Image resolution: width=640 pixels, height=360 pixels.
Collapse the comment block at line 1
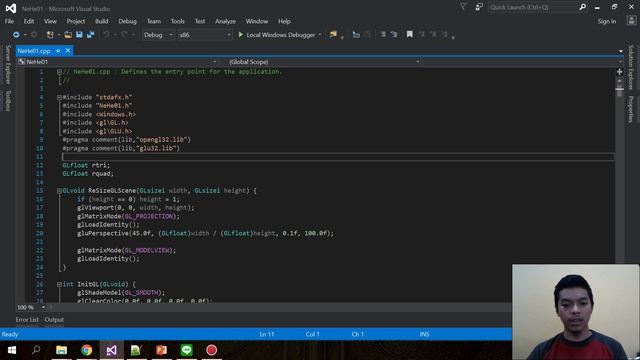59,72
